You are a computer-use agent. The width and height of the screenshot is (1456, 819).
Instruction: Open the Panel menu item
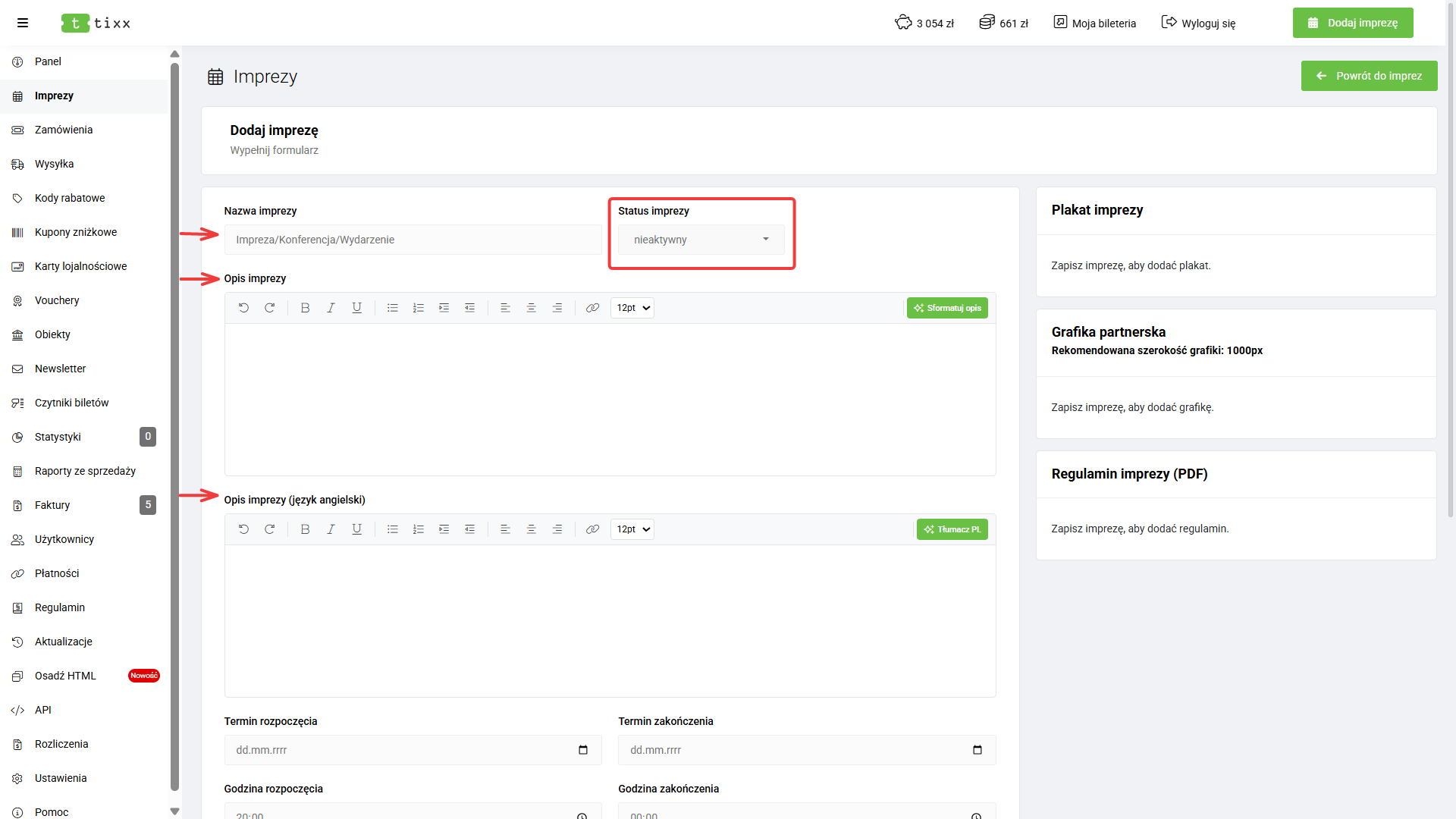[x=83, y=61]
